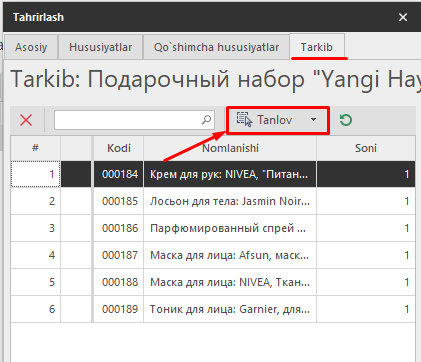Screen dimensions: 421x362
Task: Sort by the Nomlanishi column header
Action: tap(230, 148)
